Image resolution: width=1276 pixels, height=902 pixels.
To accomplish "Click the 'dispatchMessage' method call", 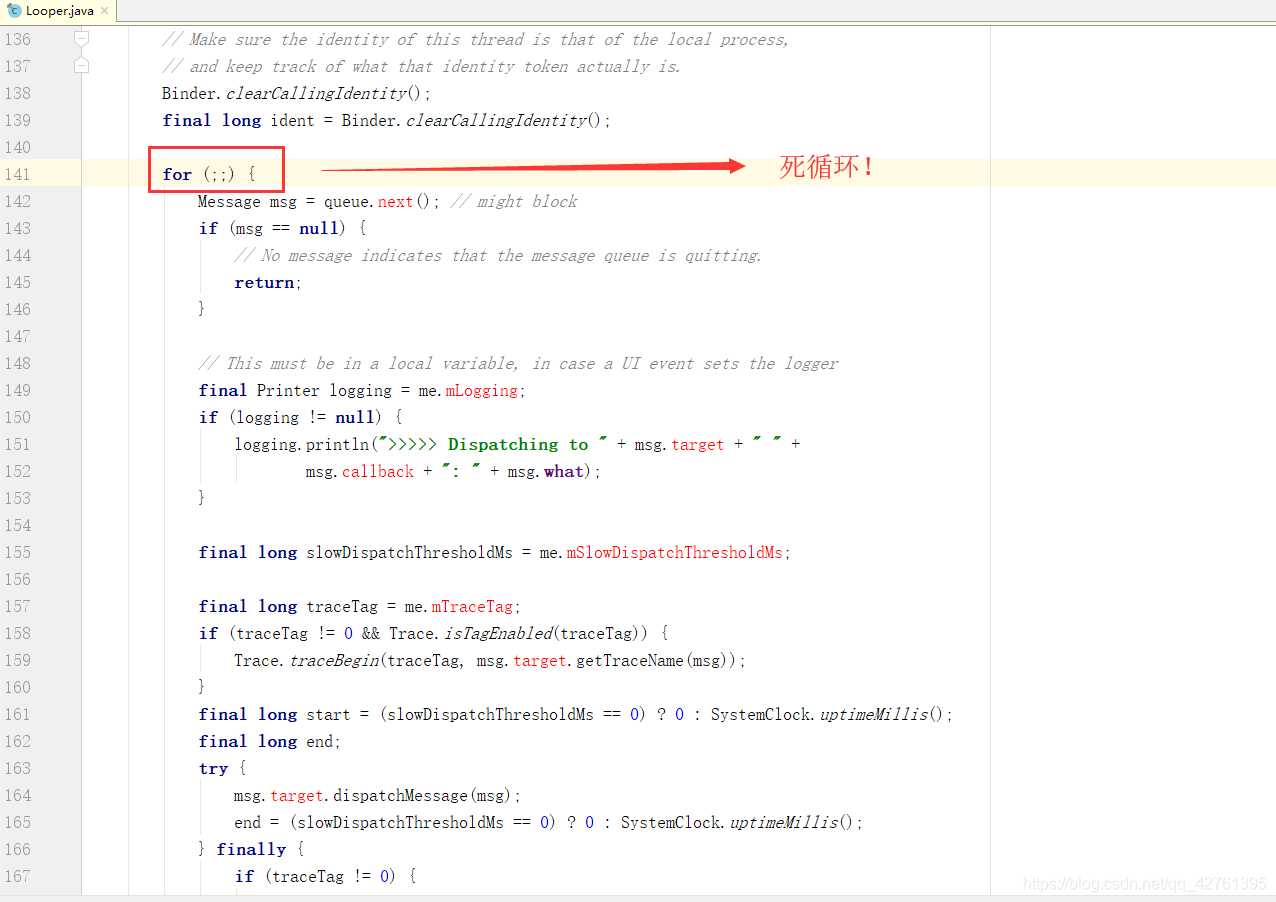I will (x=400, y=795).
